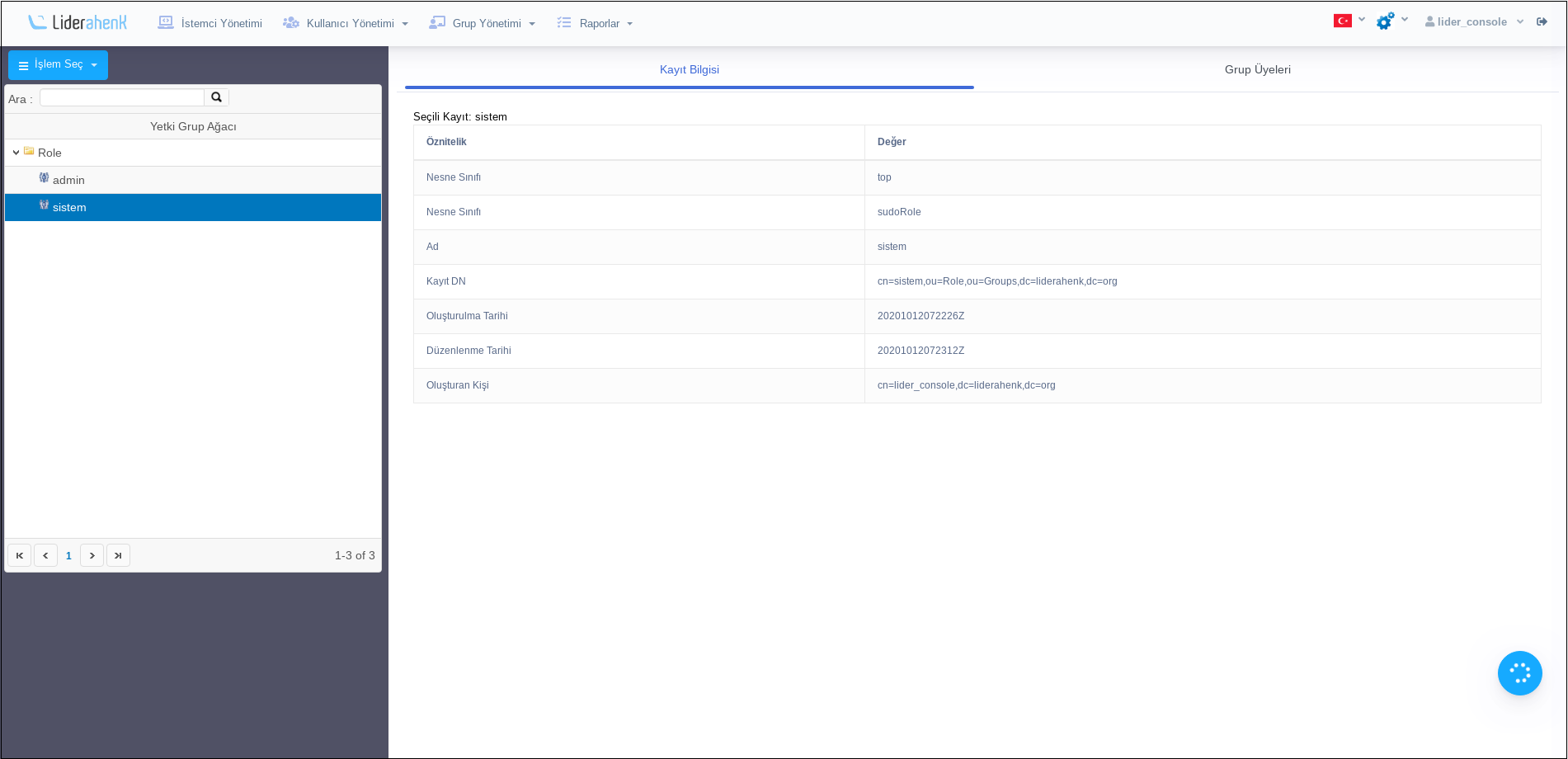Click the Ara search input field
The height and width of the screenshot is (759, 1568).
tap(122, 97)
